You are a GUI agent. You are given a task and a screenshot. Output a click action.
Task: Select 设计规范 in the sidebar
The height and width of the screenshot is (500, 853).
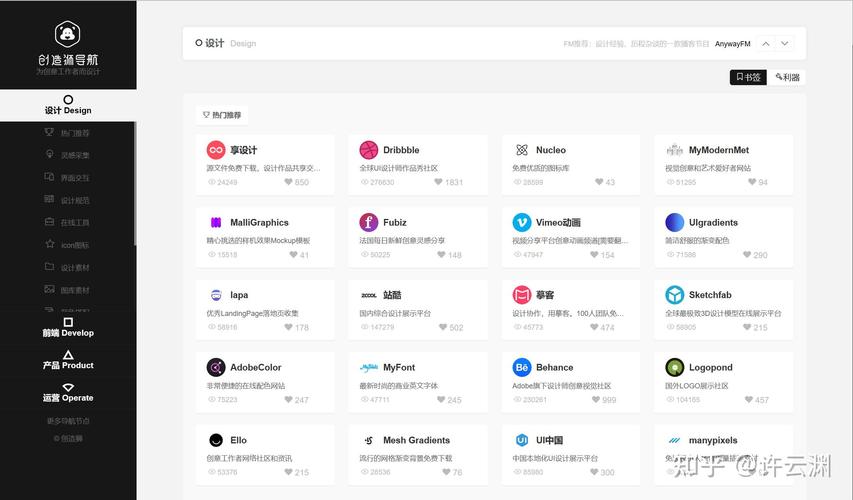67,200
